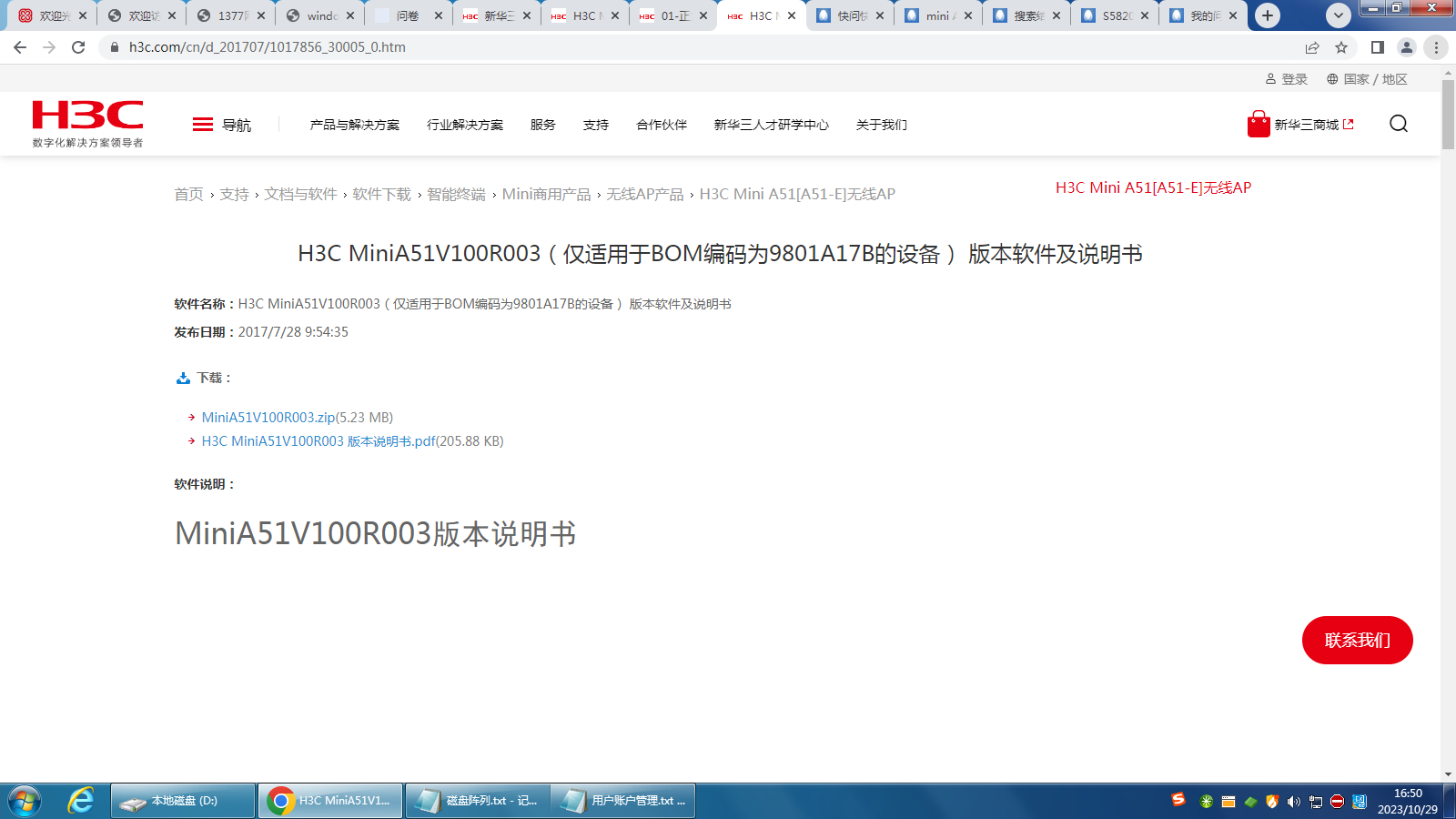Open the 版本说明书.pdf link

(x=318, y=441)
